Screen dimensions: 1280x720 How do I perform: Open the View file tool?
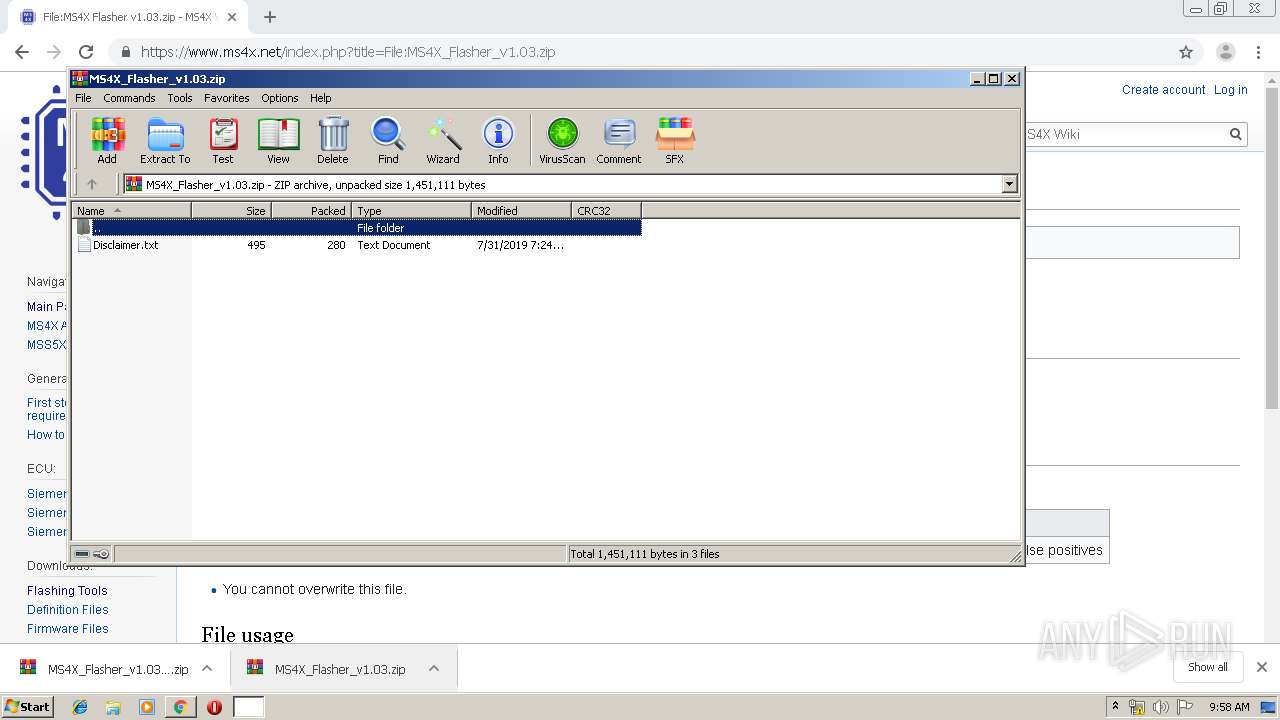278,140
